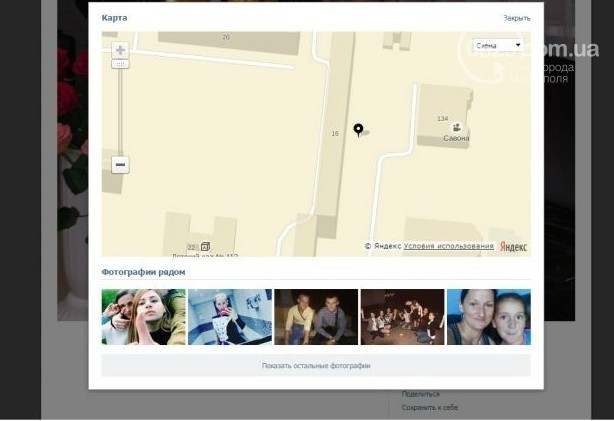Click building number 16 on the map

334,133
